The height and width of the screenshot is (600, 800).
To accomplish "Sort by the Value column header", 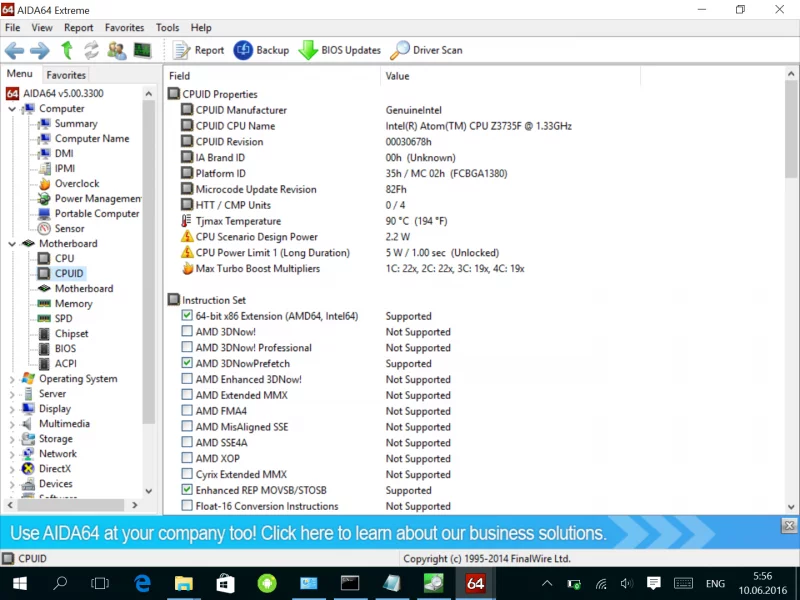I will pos(510,76).
